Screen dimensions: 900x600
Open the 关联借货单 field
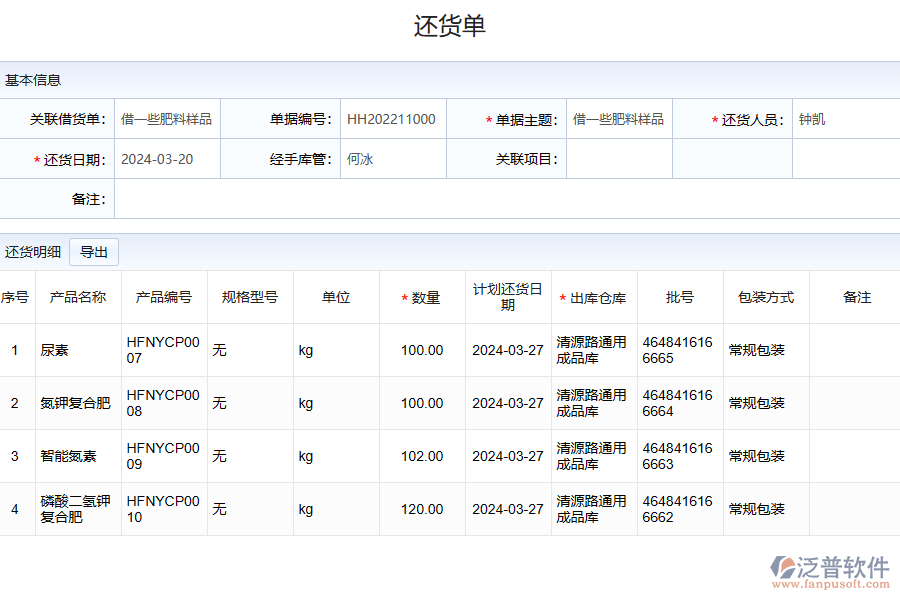[x=167, y=119]
